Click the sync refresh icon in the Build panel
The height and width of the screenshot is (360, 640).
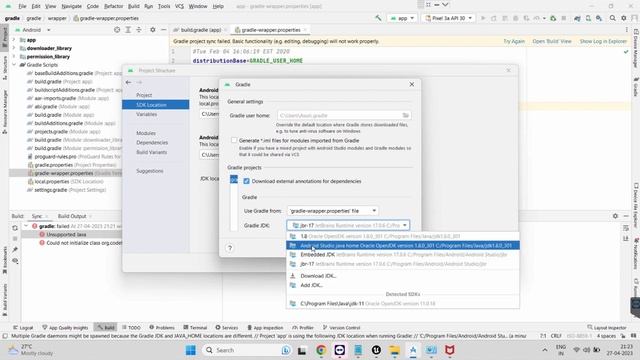pos(15,228)
